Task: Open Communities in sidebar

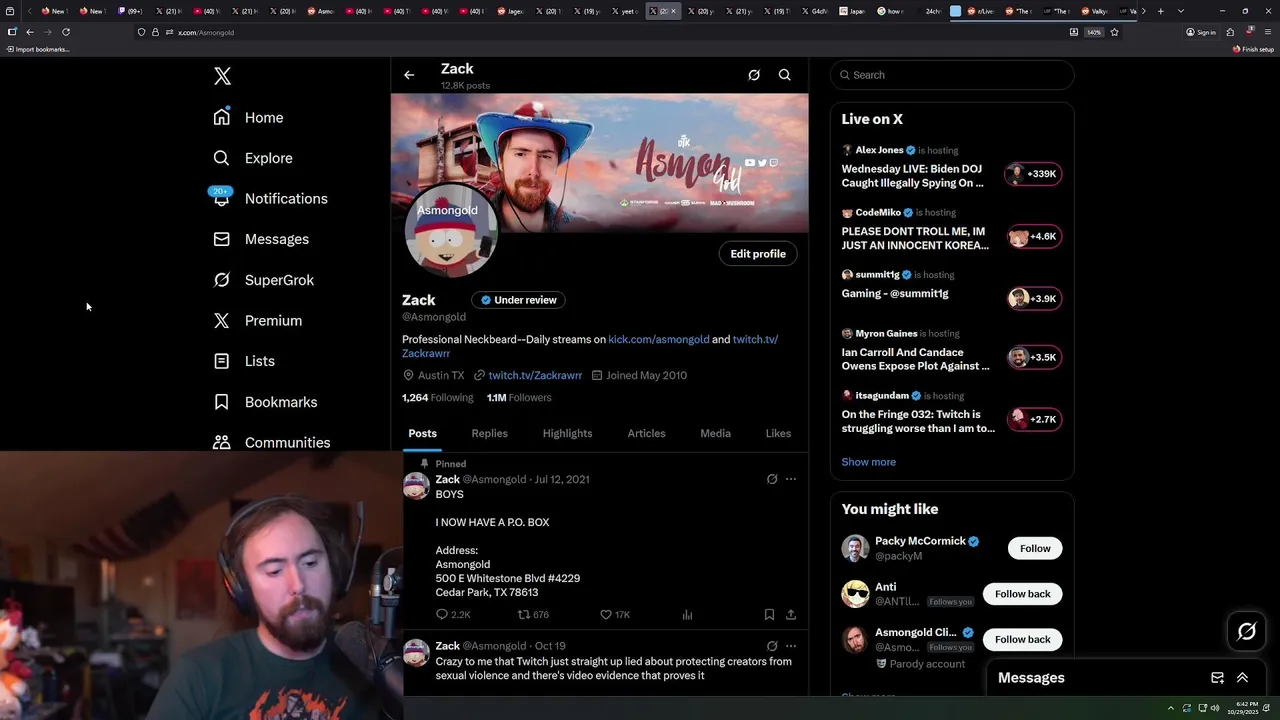Action: [x=272, y=442]
